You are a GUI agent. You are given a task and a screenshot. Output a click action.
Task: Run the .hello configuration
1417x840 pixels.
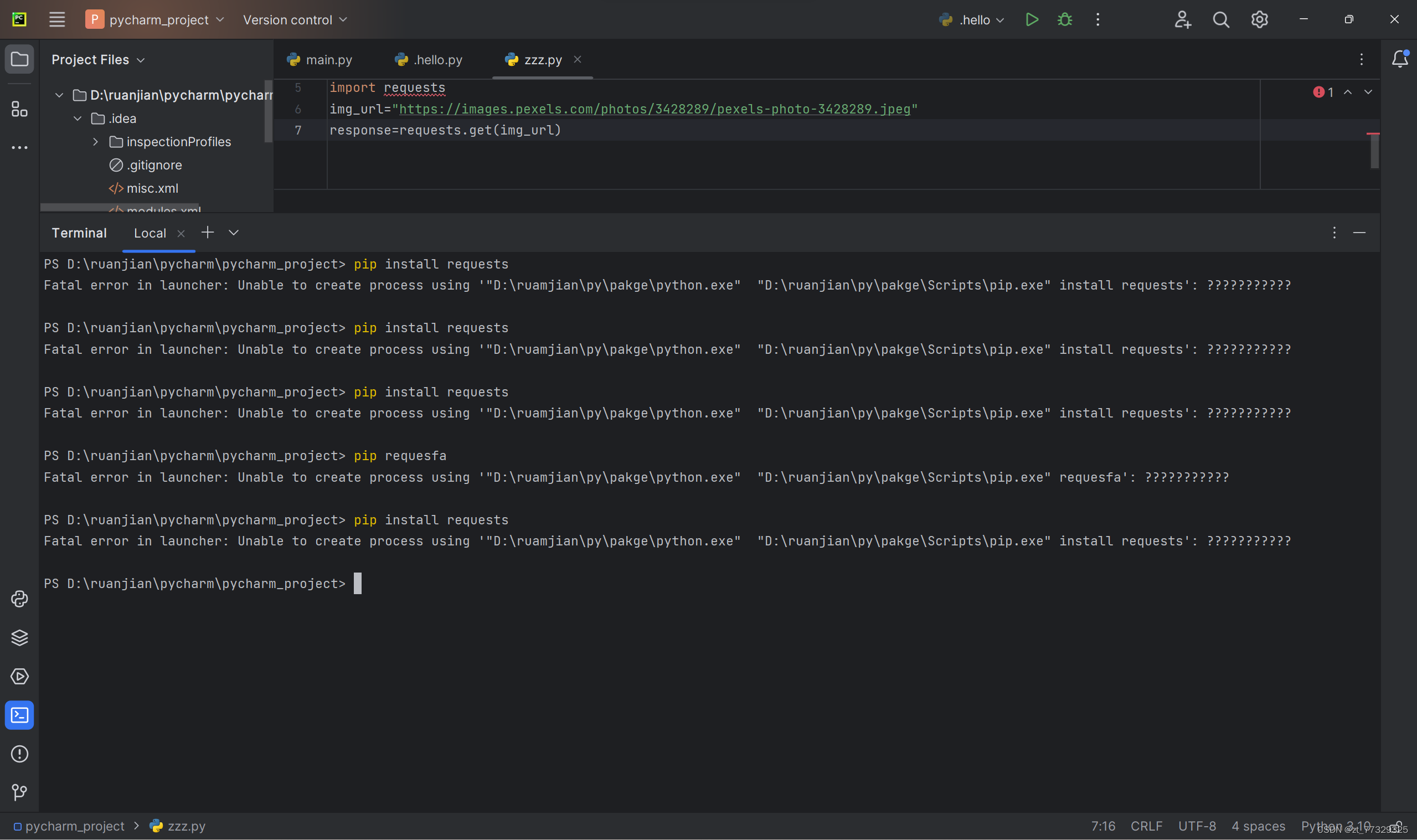tap(1031, 20)
